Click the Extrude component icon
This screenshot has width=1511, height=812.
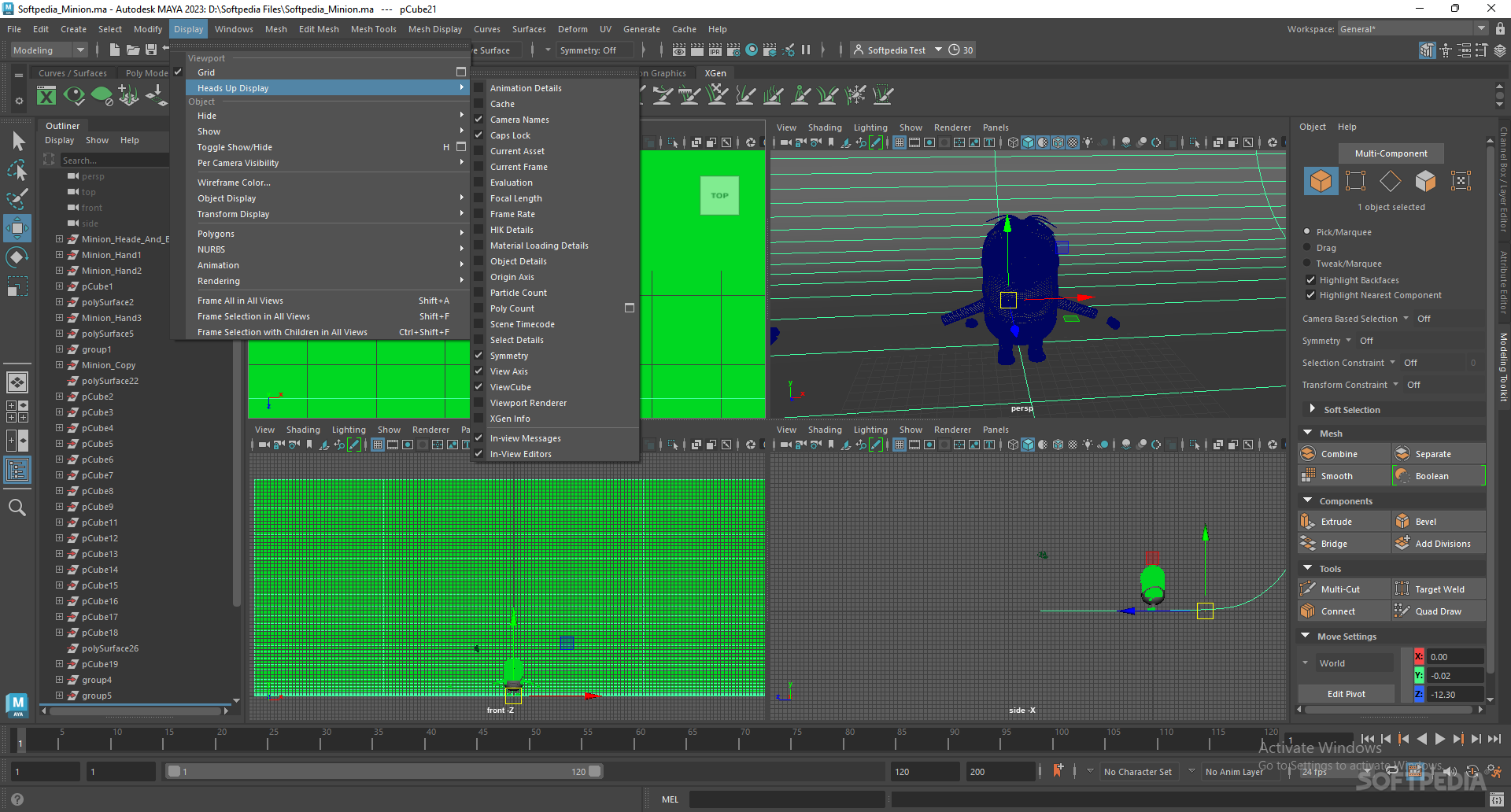coord(1308,522)
